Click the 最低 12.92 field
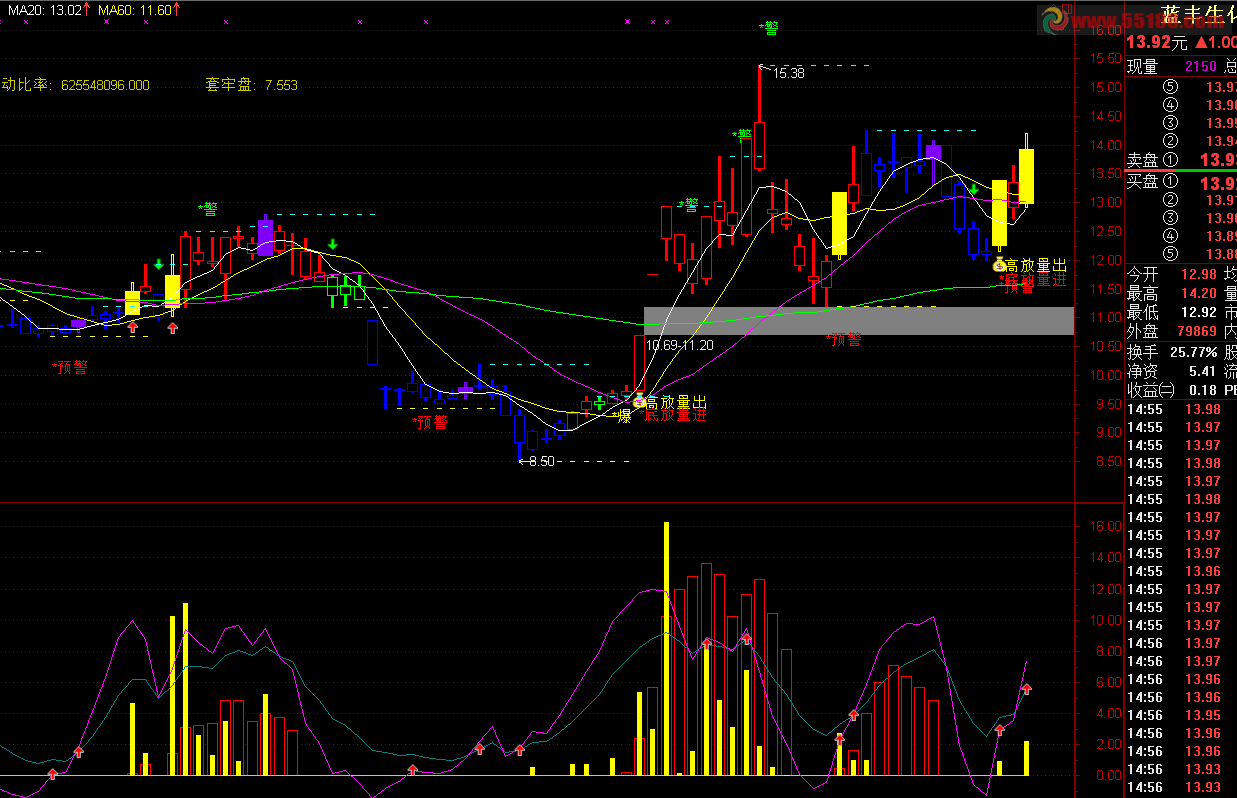Image resolution: width=1237 pixels, height=798 pixels. [x=1172, y=312]
